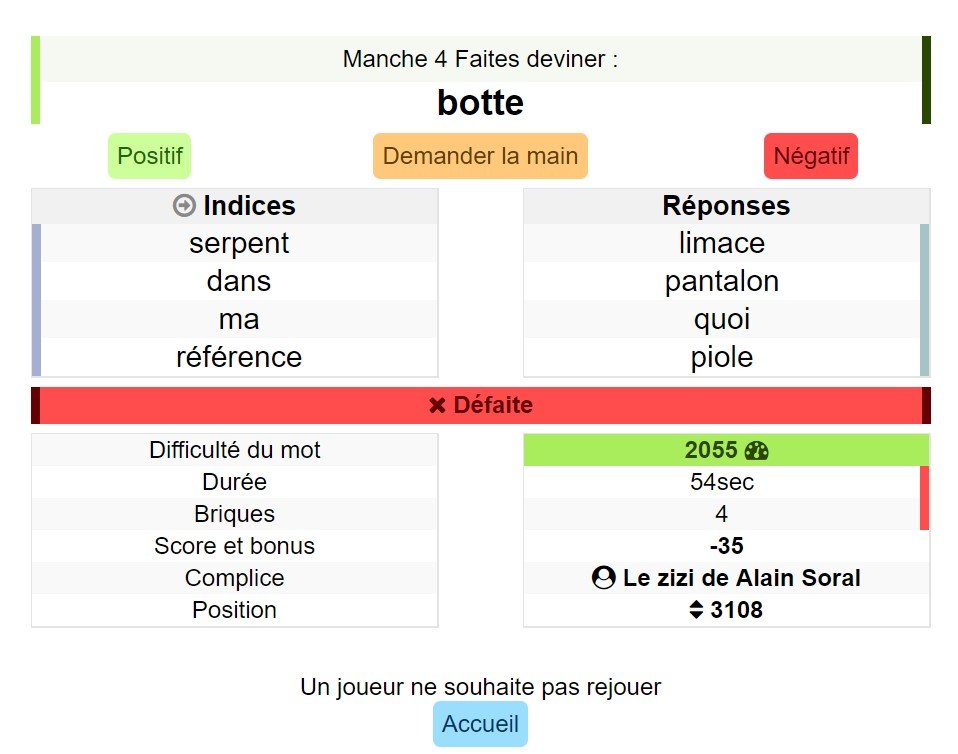Click the orange Demander la main button

480,156
